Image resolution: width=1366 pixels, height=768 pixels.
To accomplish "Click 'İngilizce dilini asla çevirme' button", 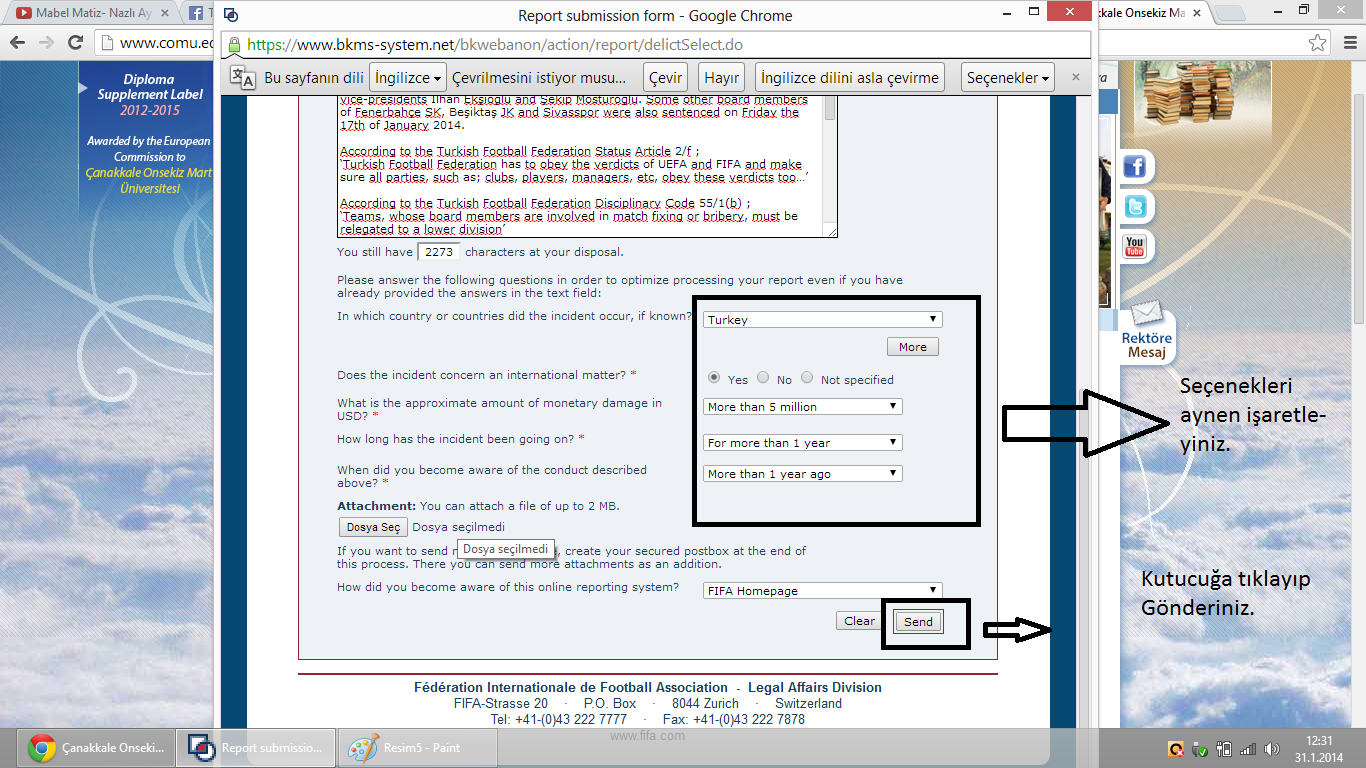I will click(x=850, y=78).
